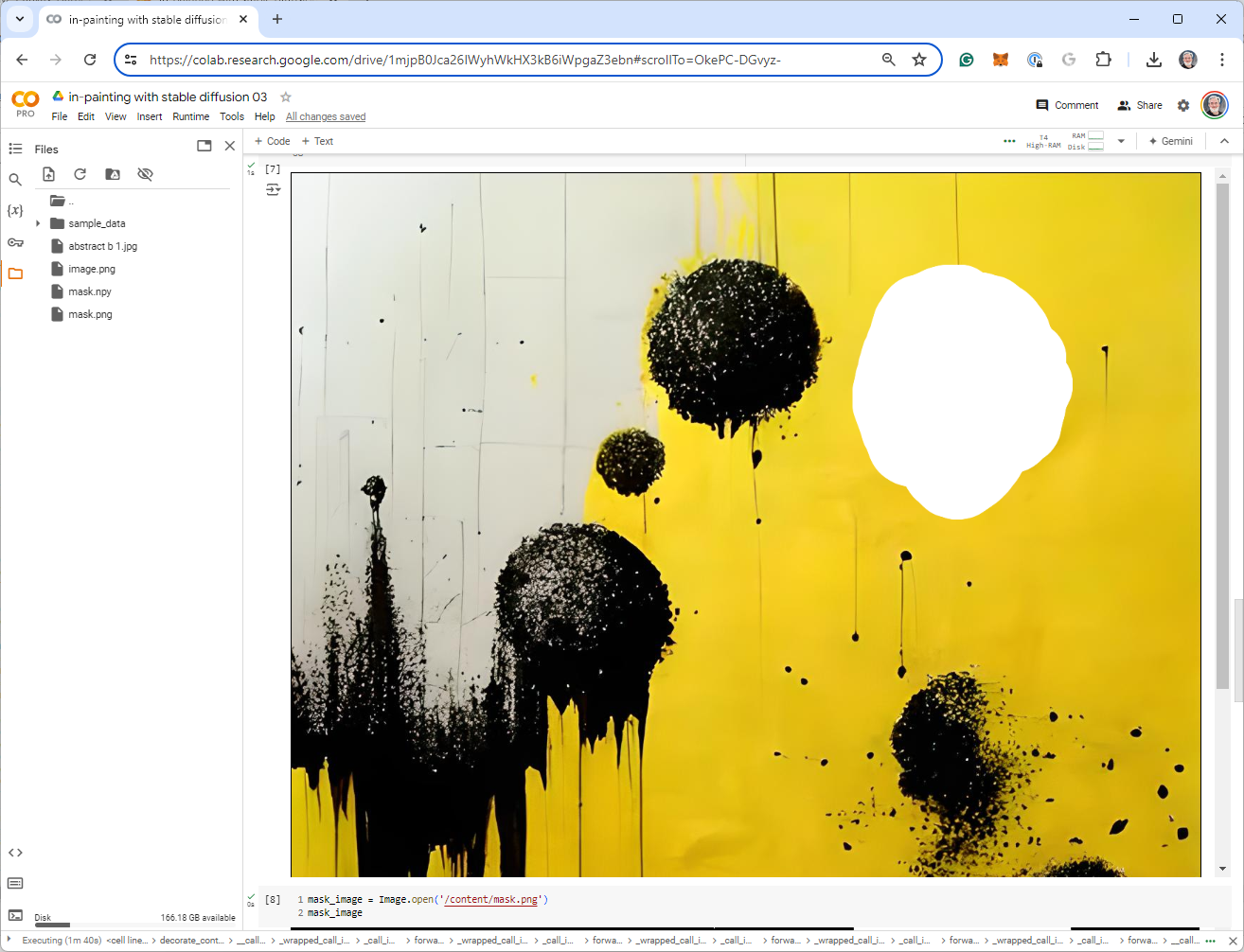Select the mask.png file
1244x952 pixels.
tap(90, 314)
